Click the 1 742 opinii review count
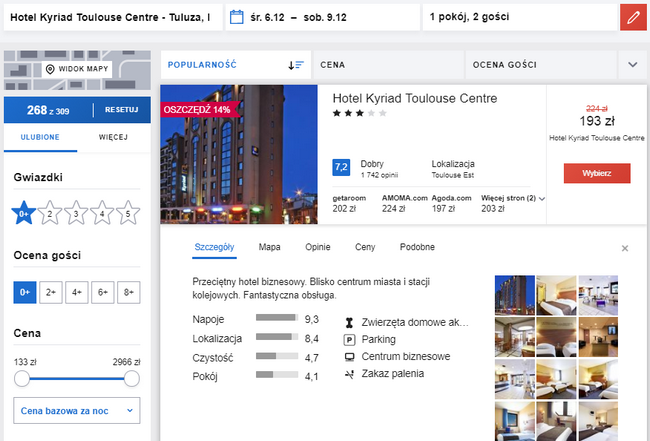Viewport: 650px width, 441px height. pos(379,175)
